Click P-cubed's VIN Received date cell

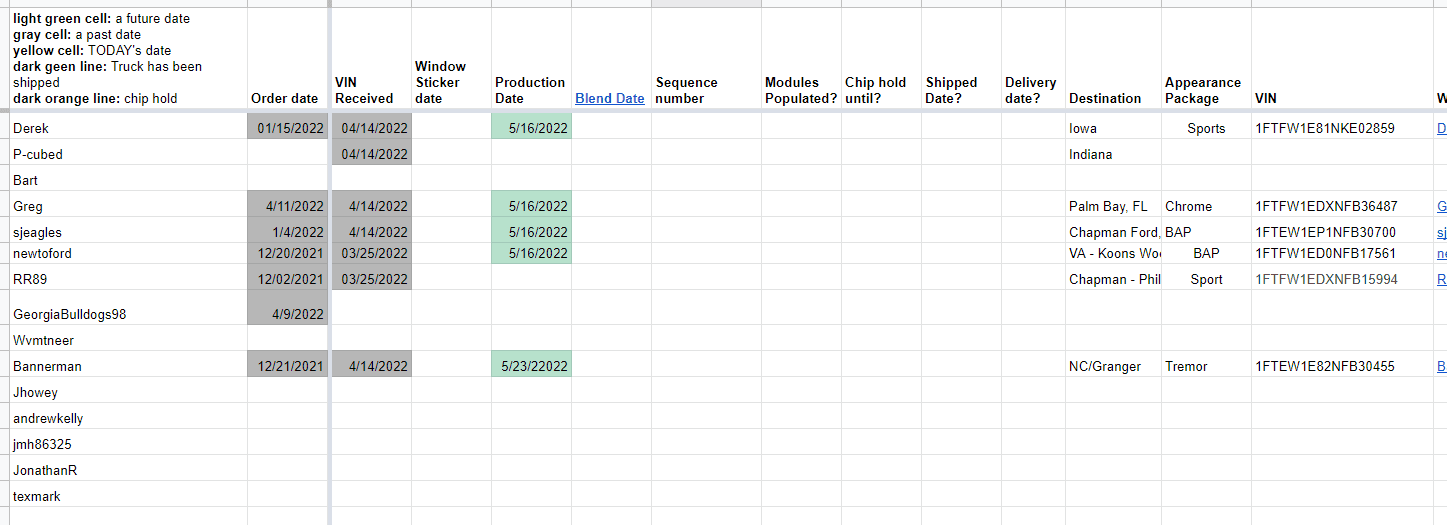pyautogui.click(x=372, y=154)
